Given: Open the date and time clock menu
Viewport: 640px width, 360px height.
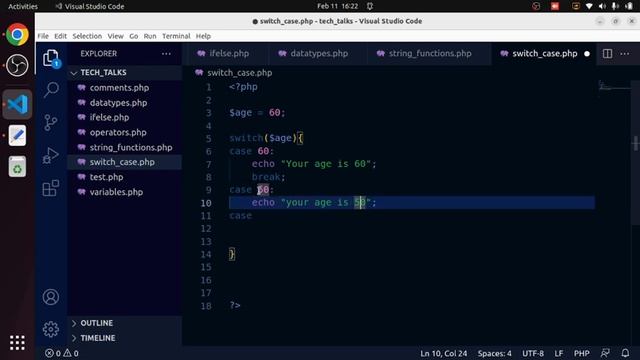Looking at the screenshot, I should point(338,6).
